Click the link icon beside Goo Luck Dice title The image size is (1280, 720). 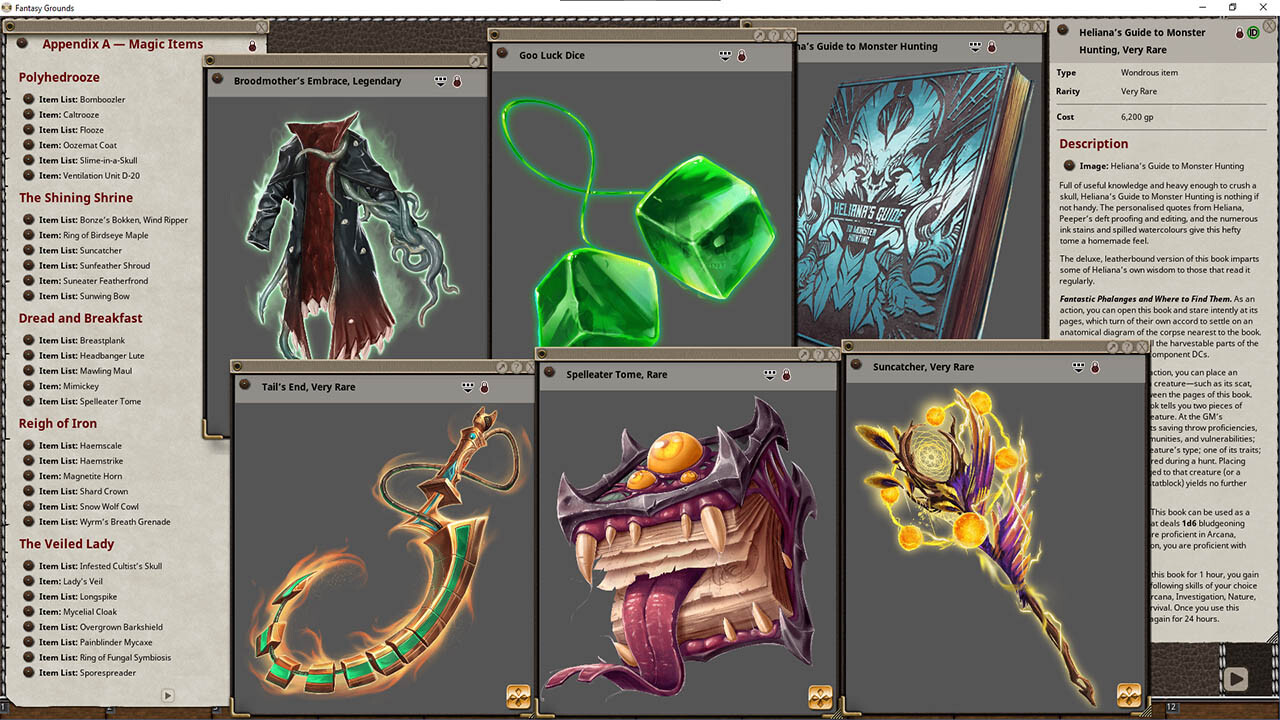click(502, 54)
